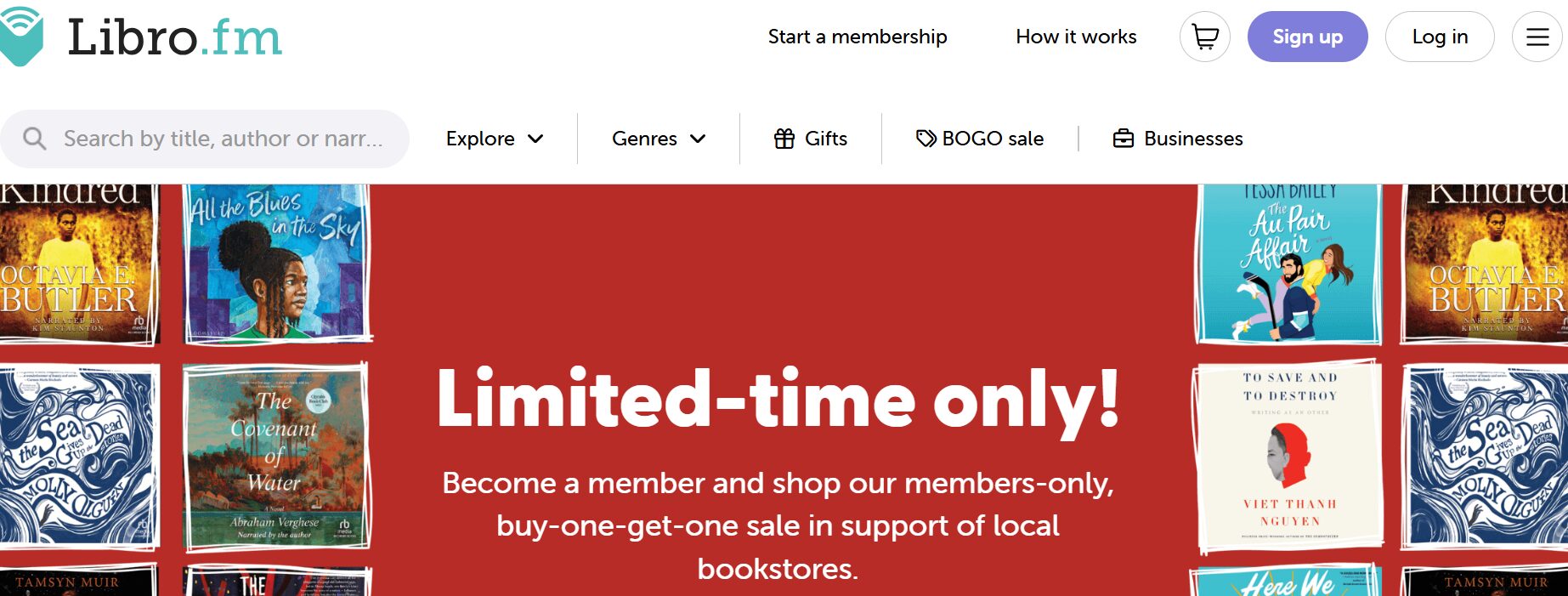Open The Covenant of Water cover

coord(277,457)
